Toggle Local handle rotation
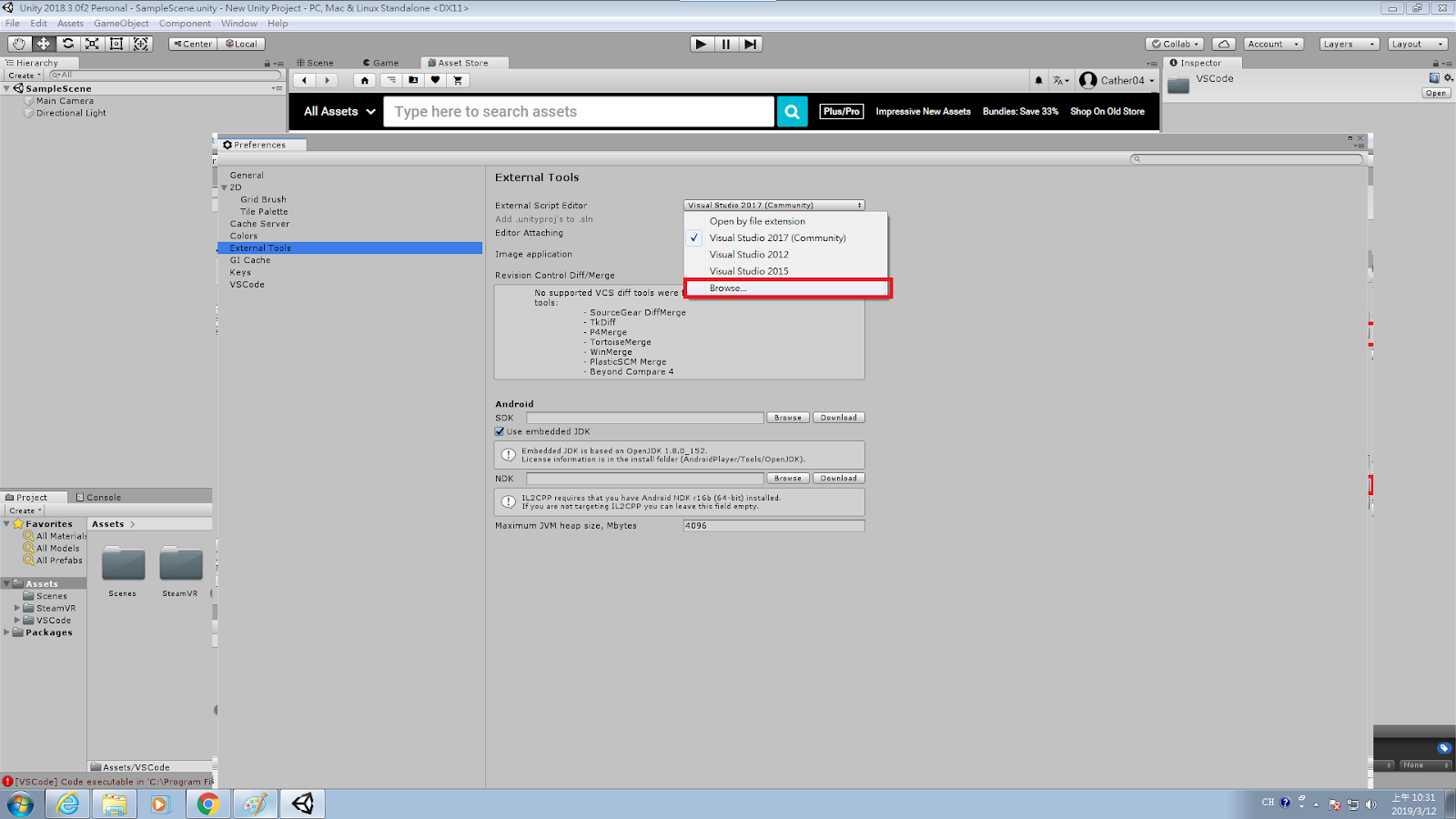The height and width of the screenshot is (819, 1456). 242,44
